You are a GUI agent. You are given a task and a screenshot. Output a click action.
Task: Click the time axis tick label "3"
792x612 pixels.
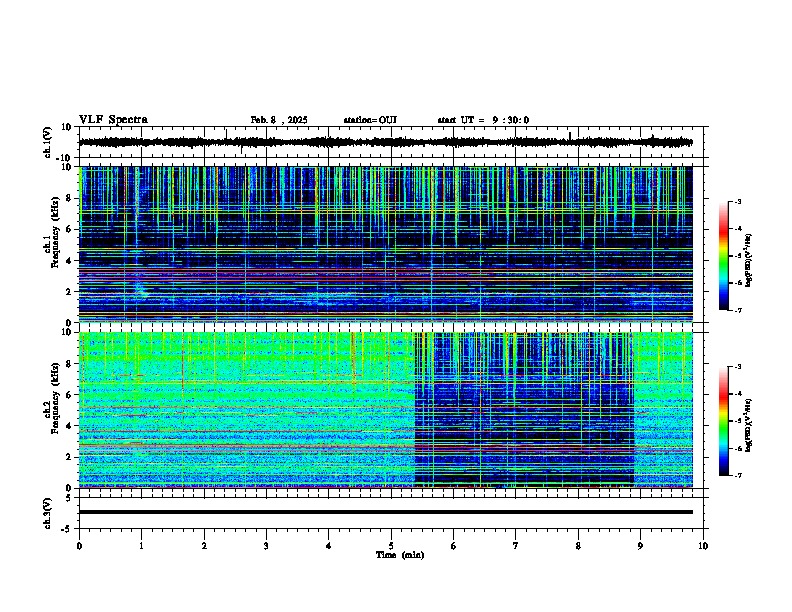tap(266, 546)
